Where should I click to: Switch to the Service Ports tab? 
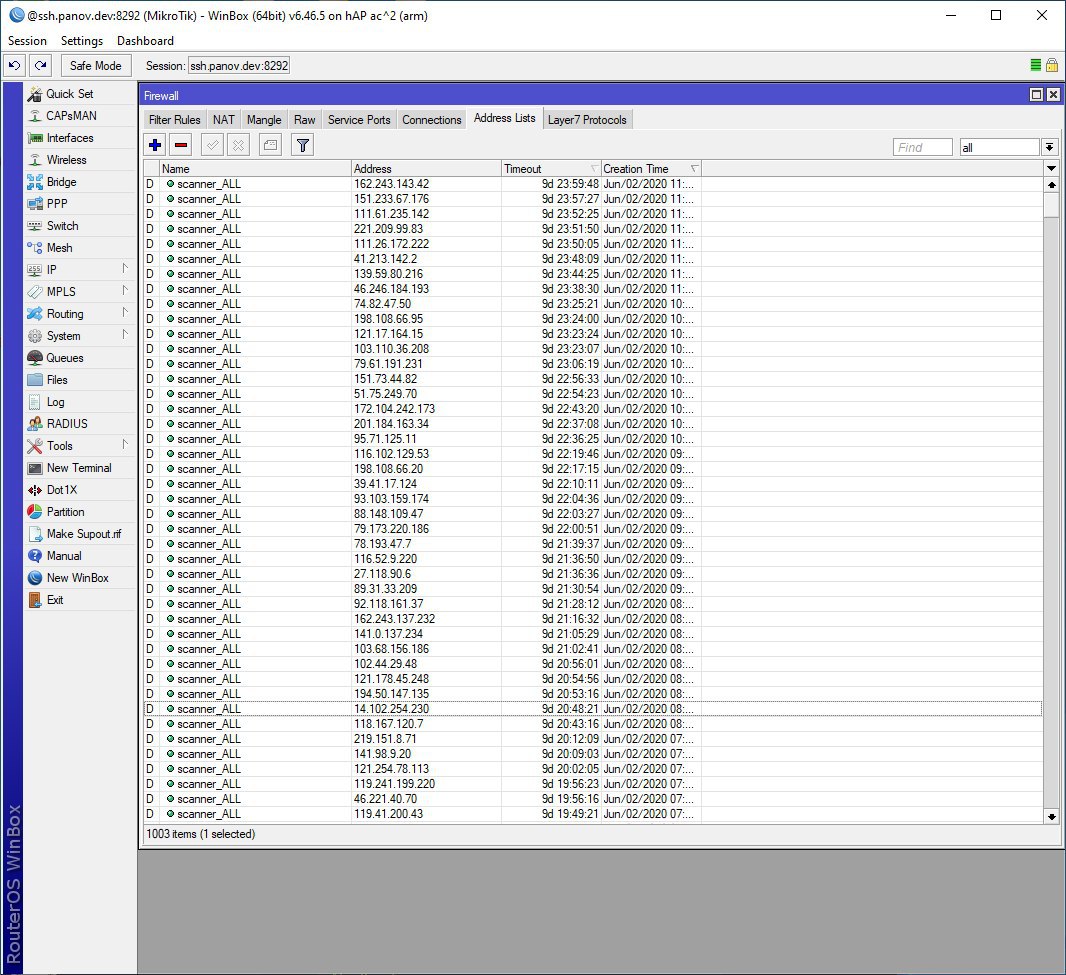(359, 120)
